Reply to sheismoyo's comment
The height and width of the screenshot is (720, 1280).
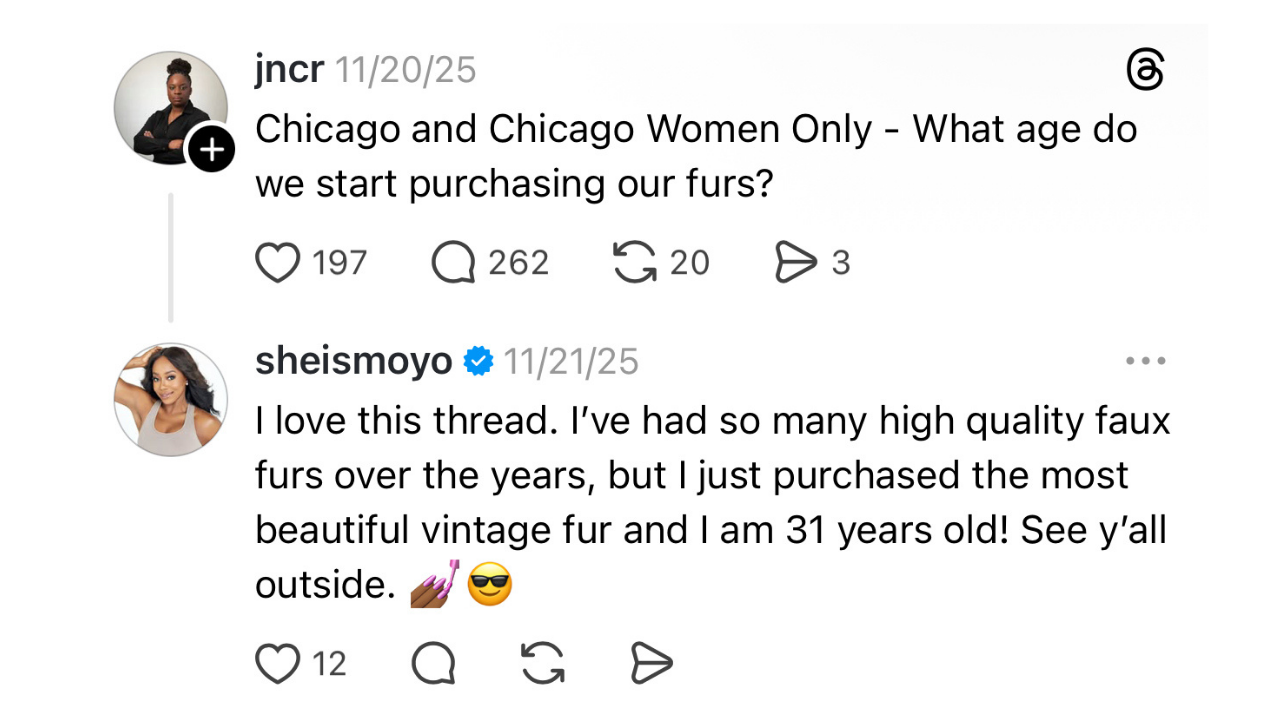point(434,663)
